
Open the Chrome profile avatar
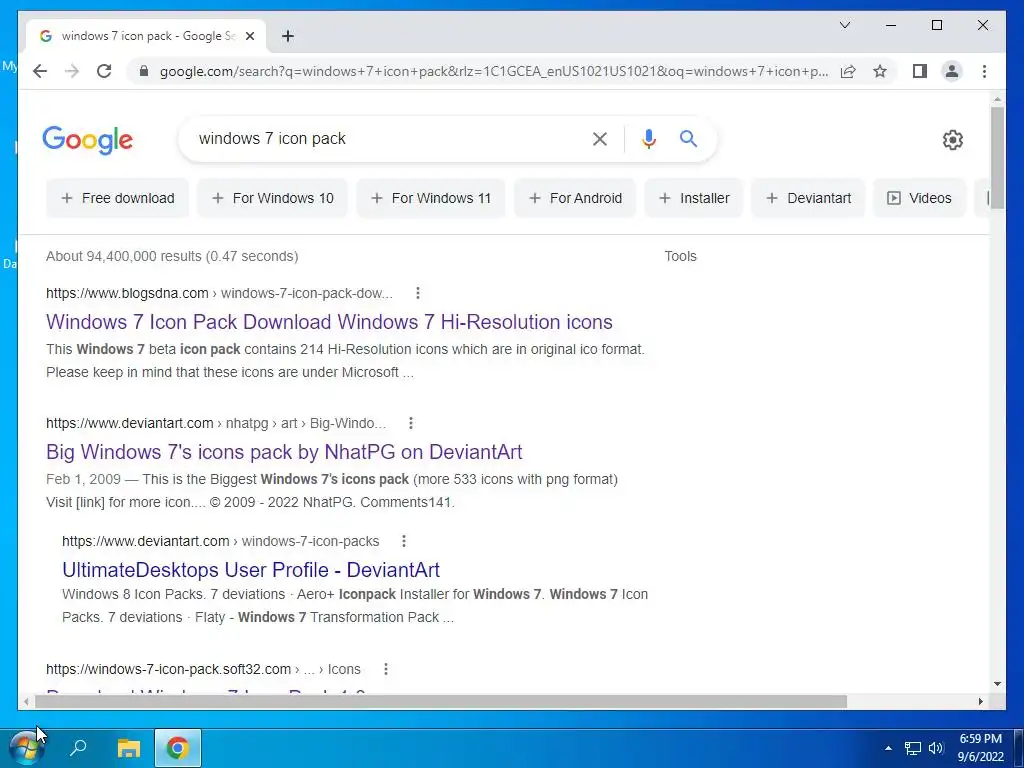click(x=952, y=71)
